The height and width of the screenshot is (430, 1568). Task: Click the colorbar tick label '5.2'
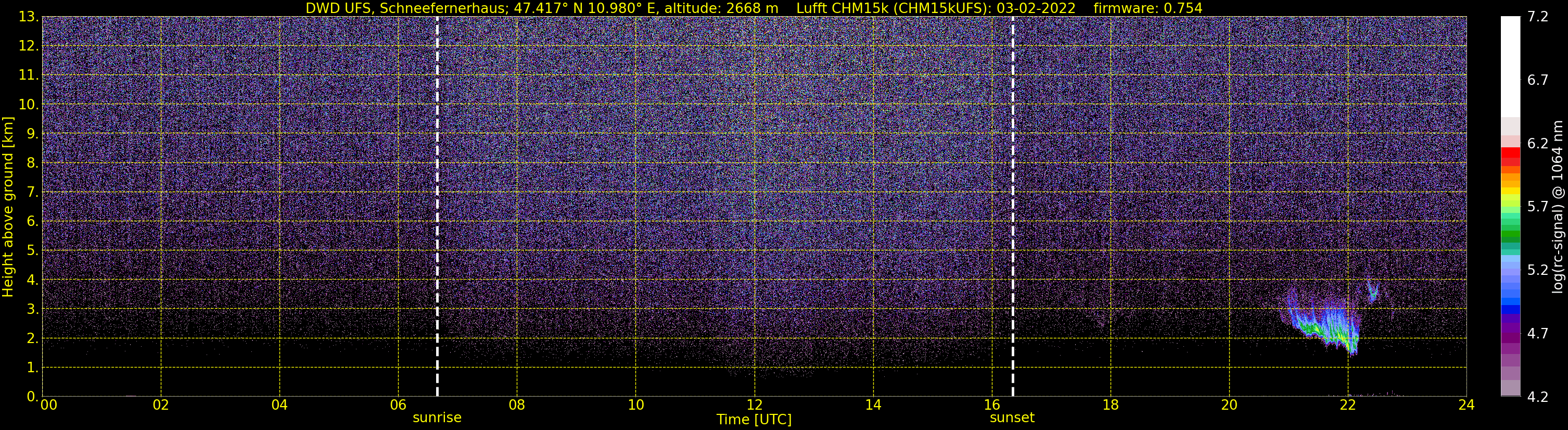(x=1538, y=270)
